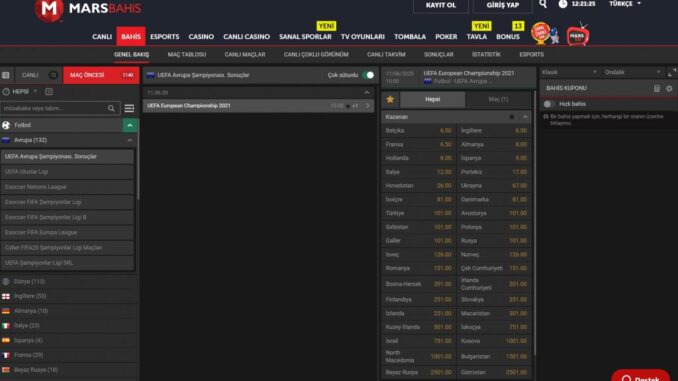Viewport: 678px width, 381px height.
Task: Open the CASINO menu item
Action: click(201, 37)
